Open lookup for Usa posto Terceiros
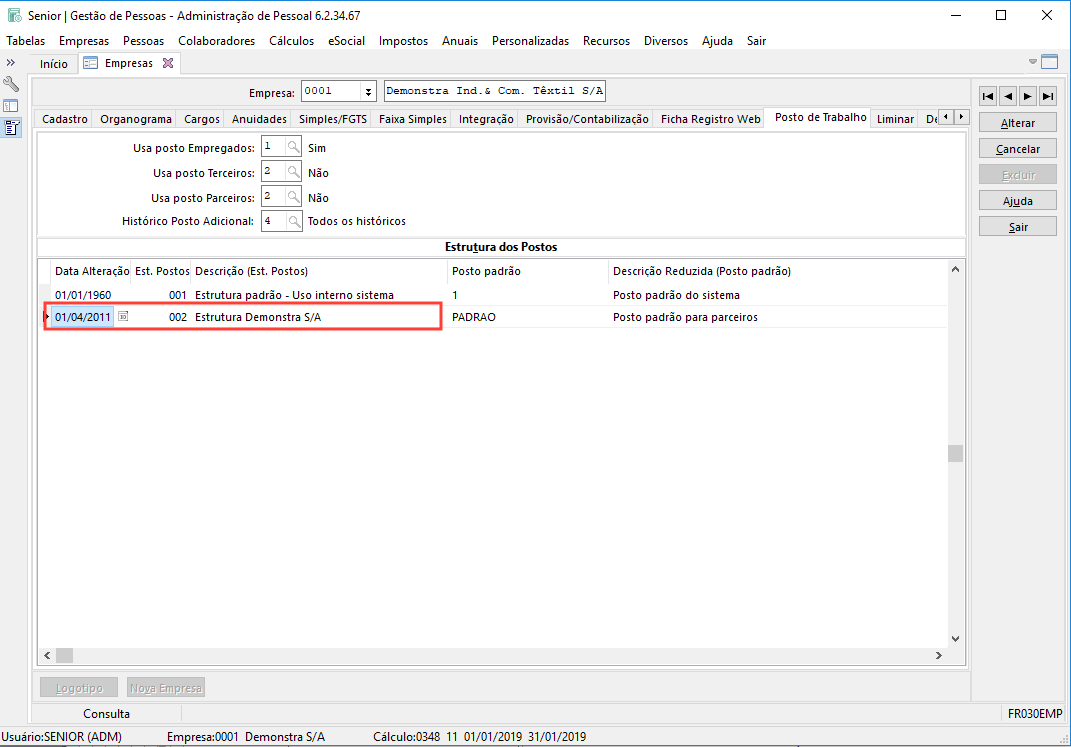 pos(293,172)
